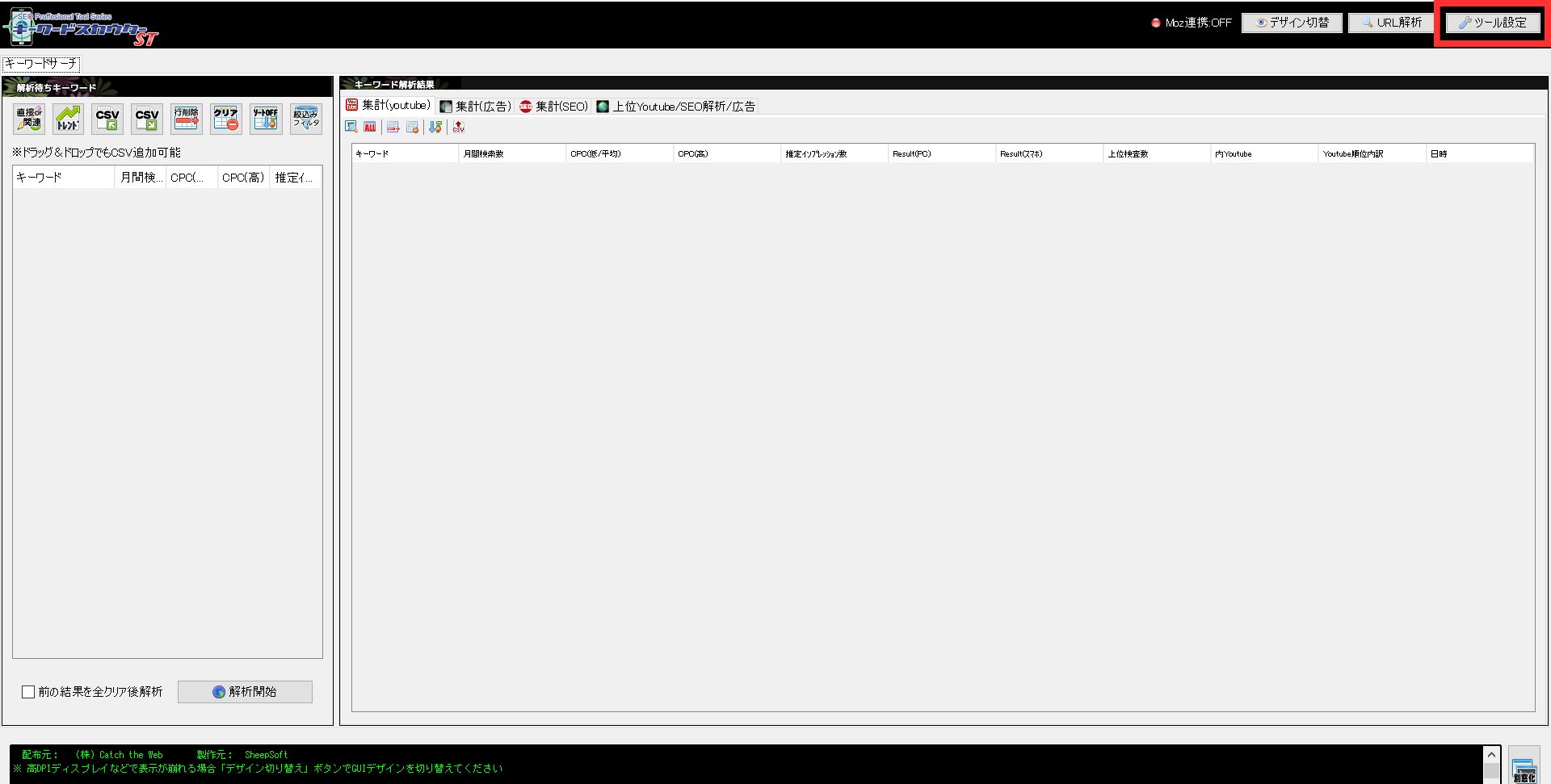
Task: Switch to the 集計(広告) tab
Action: 476,106
